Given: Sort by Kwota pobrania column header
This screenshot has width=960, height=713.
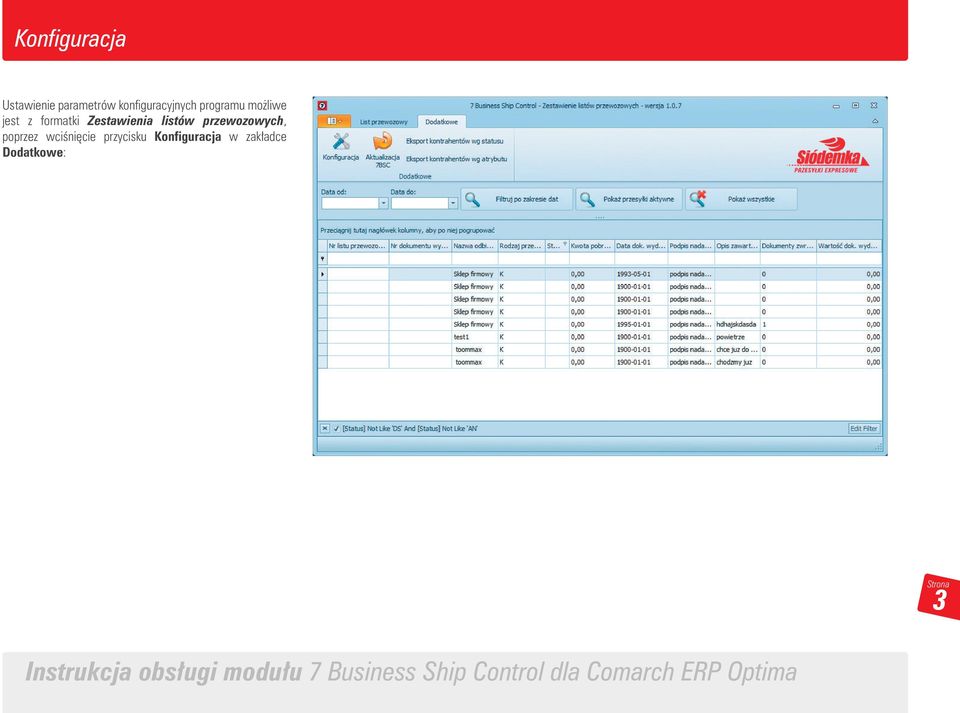Looking at the screenshot, I should click(591, 245).
